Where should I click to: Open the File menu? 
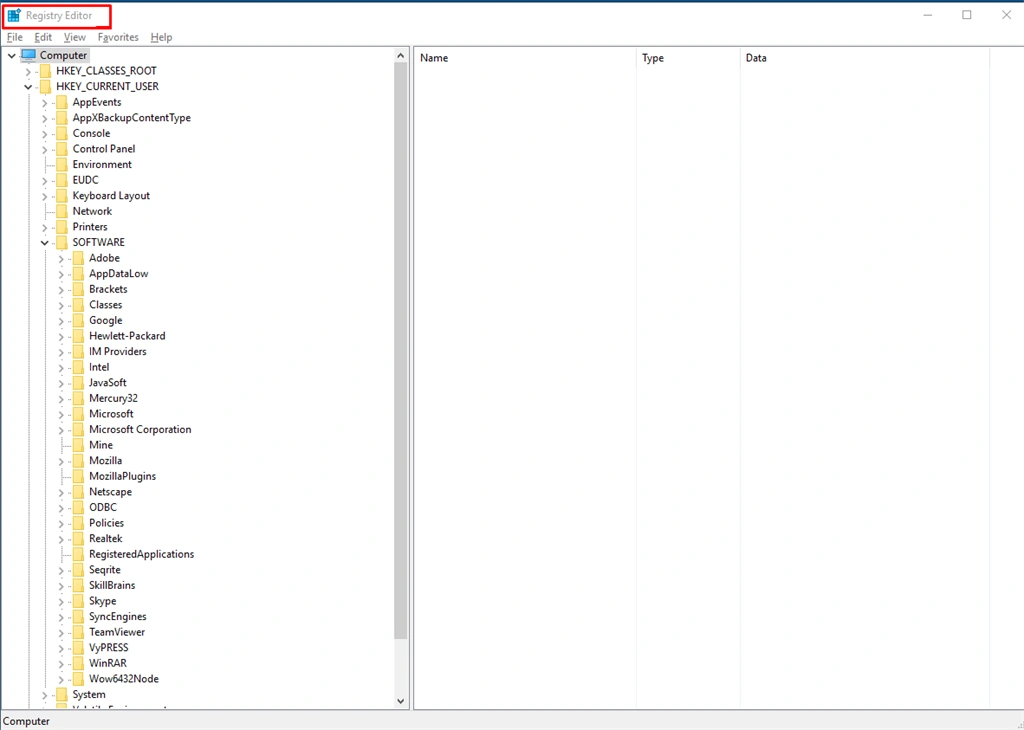tap(14, 37)
